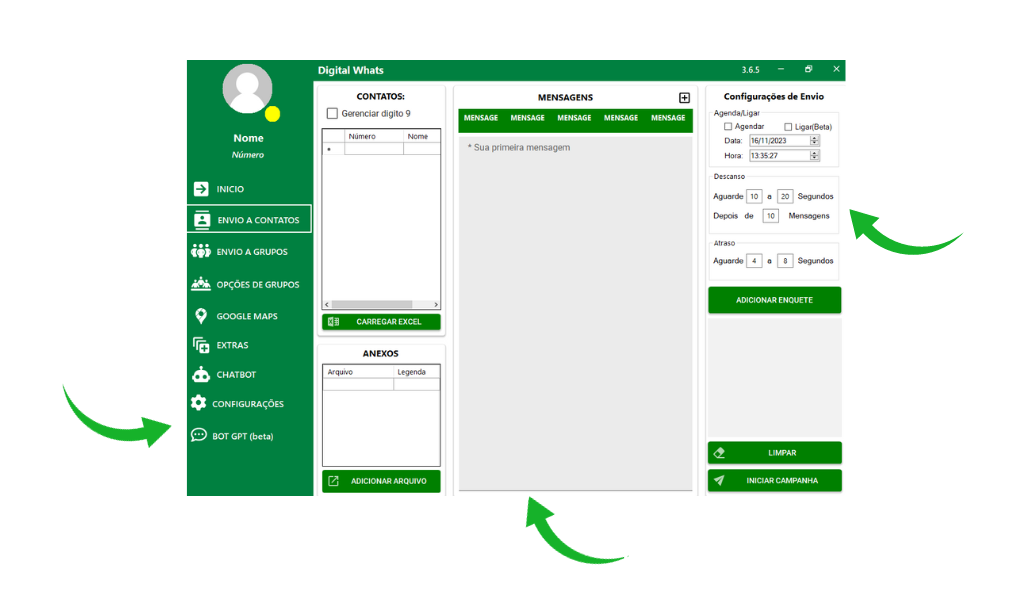Click the message text area placeholder
This screenshot has width=1024, height=600.
[x=519, y=148]
